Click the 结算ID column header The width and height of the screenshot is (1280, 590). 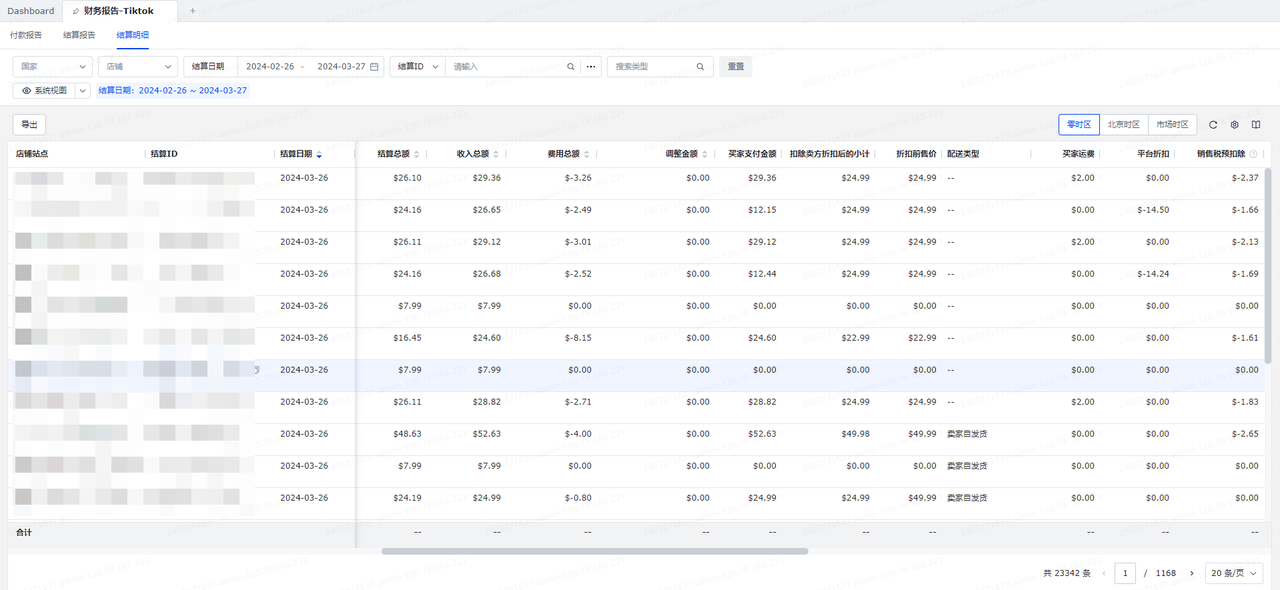[x=164, y=154]
